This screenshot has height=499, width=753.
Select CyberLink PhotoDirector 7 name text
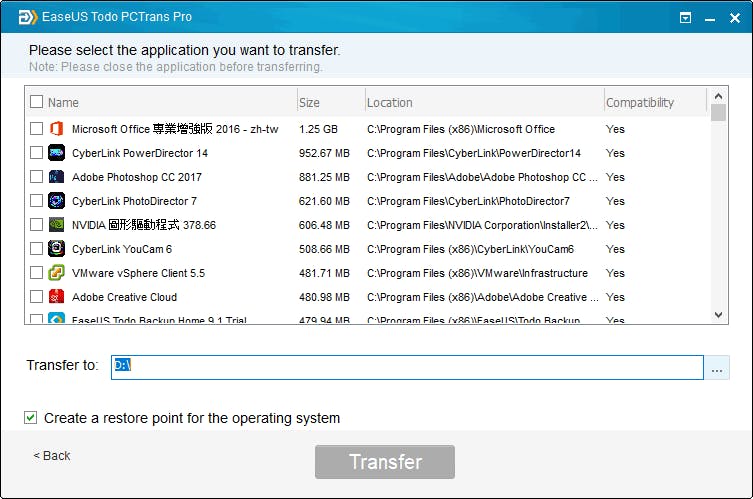click(134, 201)
